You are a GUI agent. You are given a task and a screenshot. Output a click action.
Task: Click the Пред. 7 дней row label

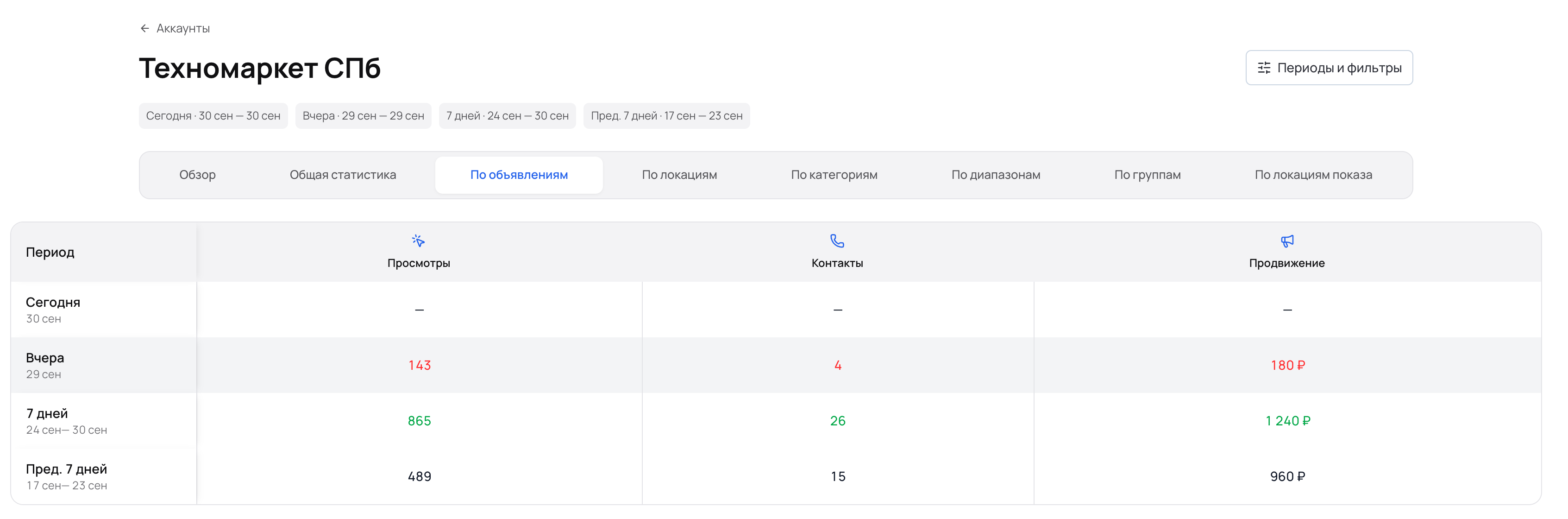(x=66, y=469)
